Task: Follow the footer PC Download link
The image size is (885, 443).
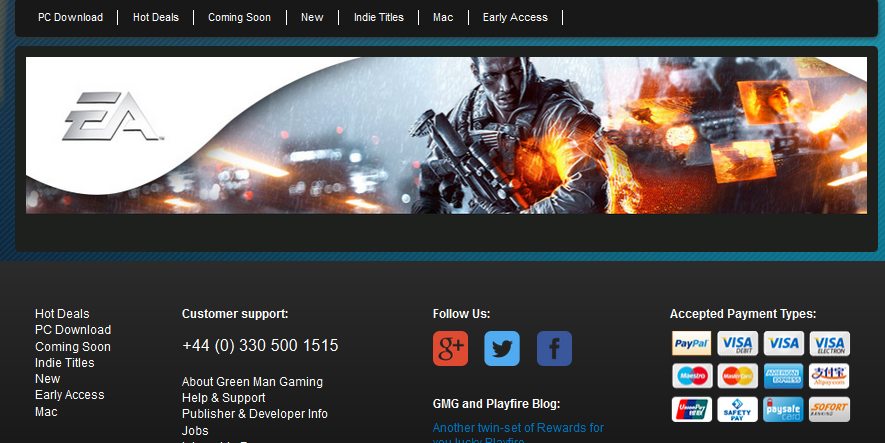Action: click(73, 330)
